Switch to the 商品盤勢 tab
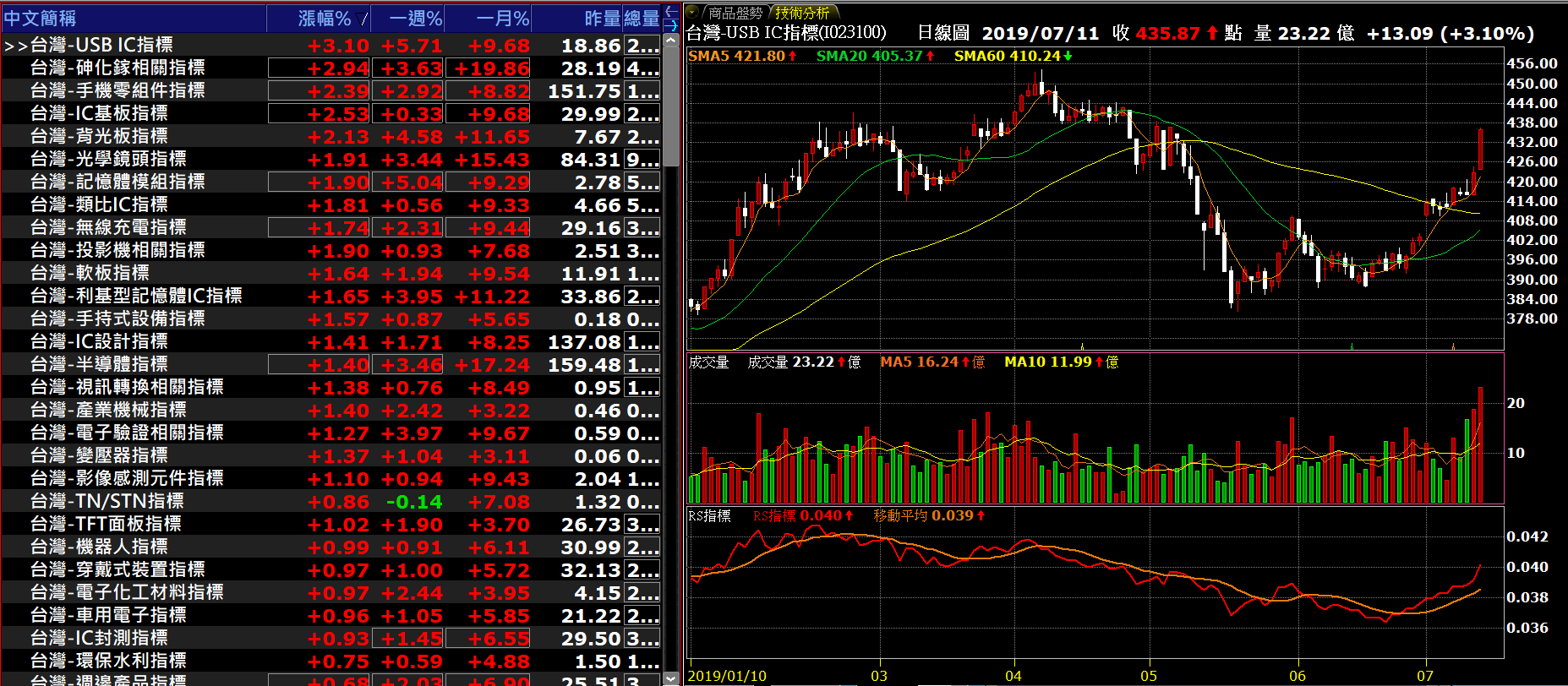 pyautogui.click(x=734, y=13)
